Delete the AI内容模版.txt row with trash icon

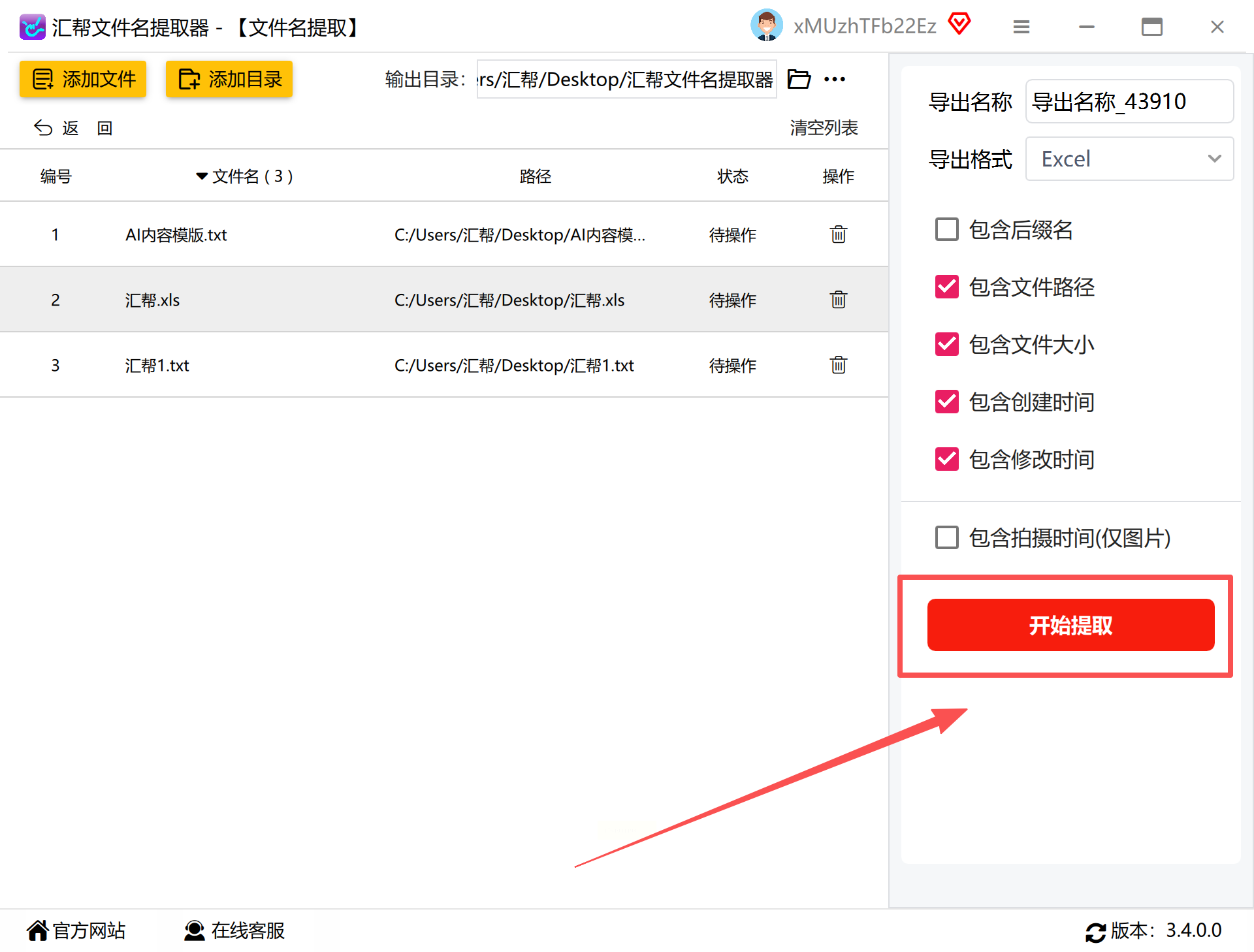(x=838, y=234)
